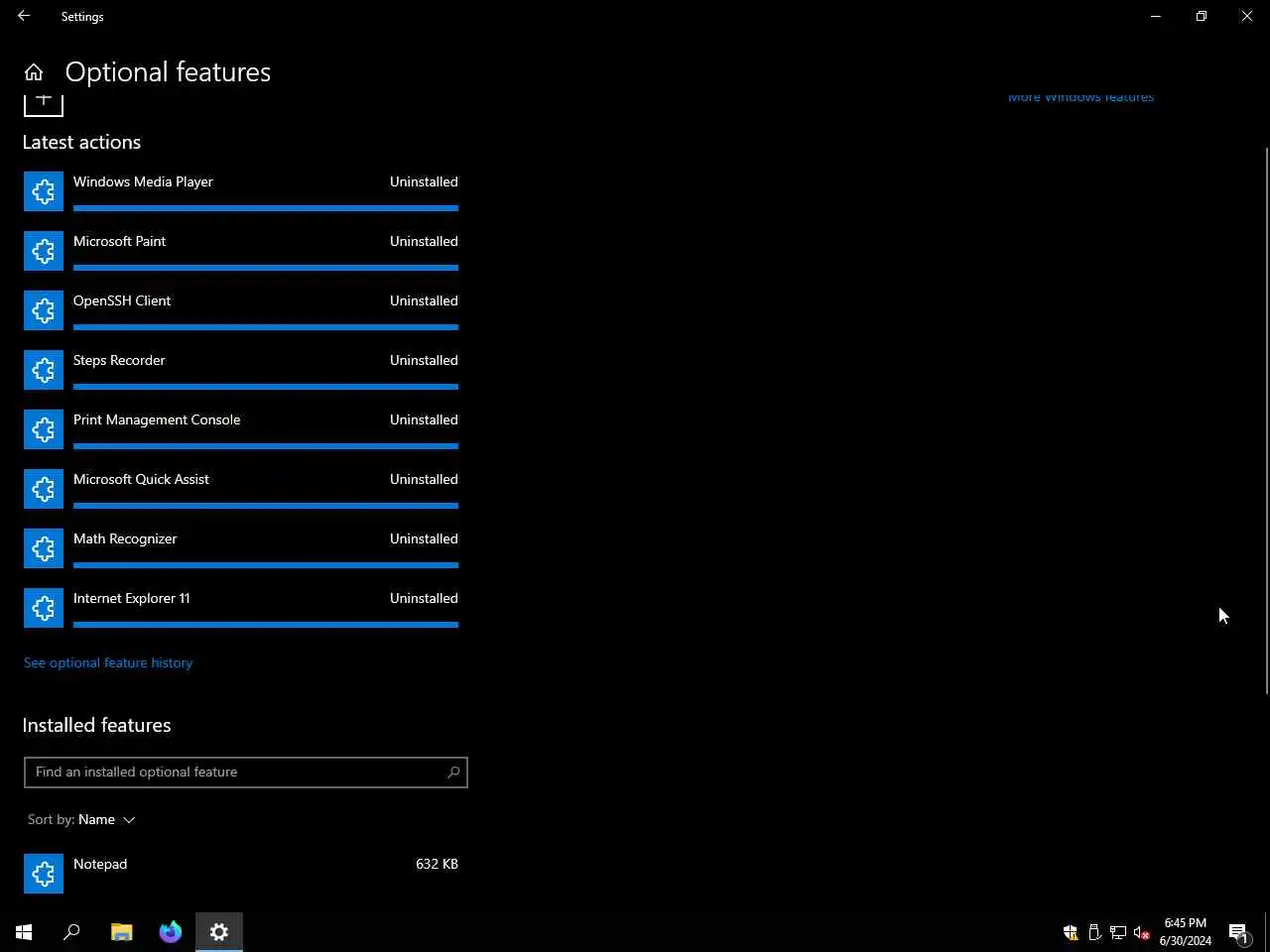This screenshot has width=1270, height=952.
Task: Click the vertical scrollbar on the right
Action: point(1266,419)
